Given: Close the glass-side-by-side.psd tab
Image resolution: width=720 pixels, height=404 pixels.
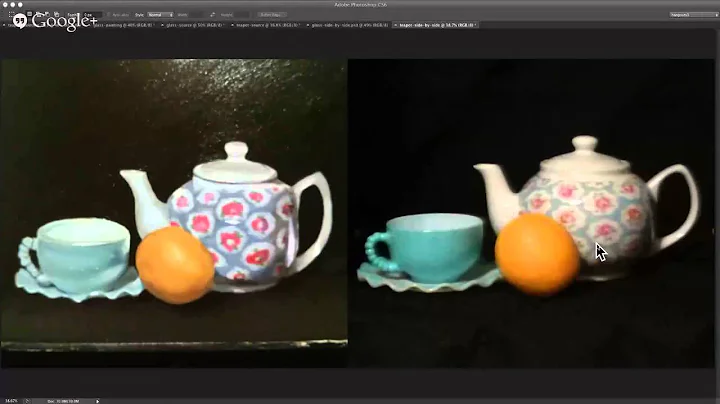Looking at the screenshot, I should 308,25.
